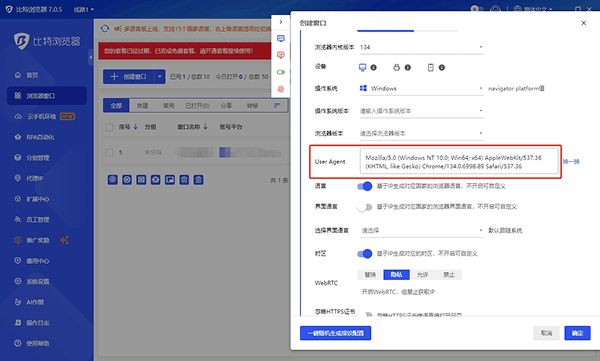This screenshot has height=361, width=600.
Task: Close the 创建窗口 dialog with X
Action: (x=584, y=23)
